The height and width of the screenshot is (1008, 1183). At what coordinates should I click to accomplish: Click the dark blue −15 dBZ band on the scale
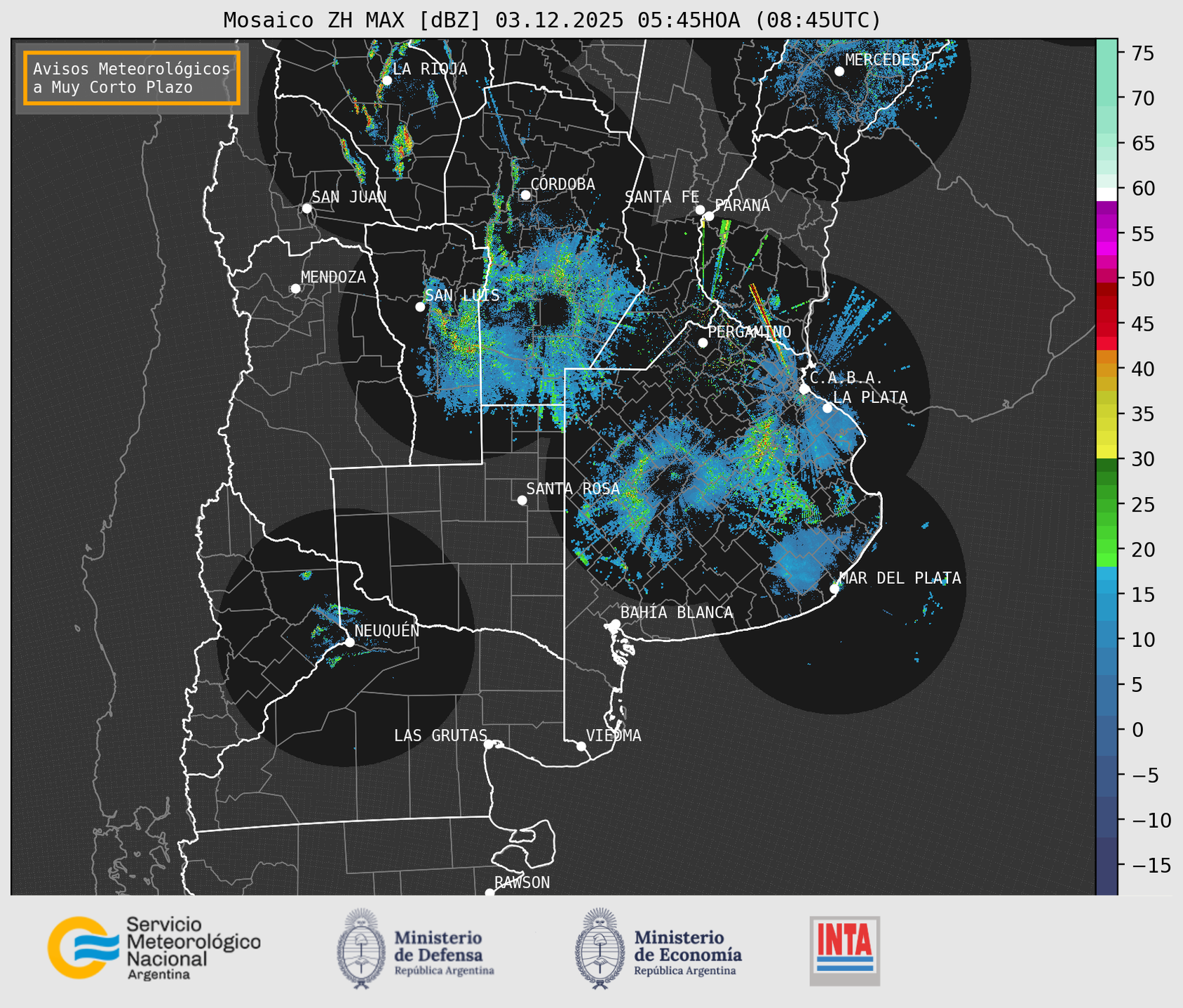click(1107, 866)
